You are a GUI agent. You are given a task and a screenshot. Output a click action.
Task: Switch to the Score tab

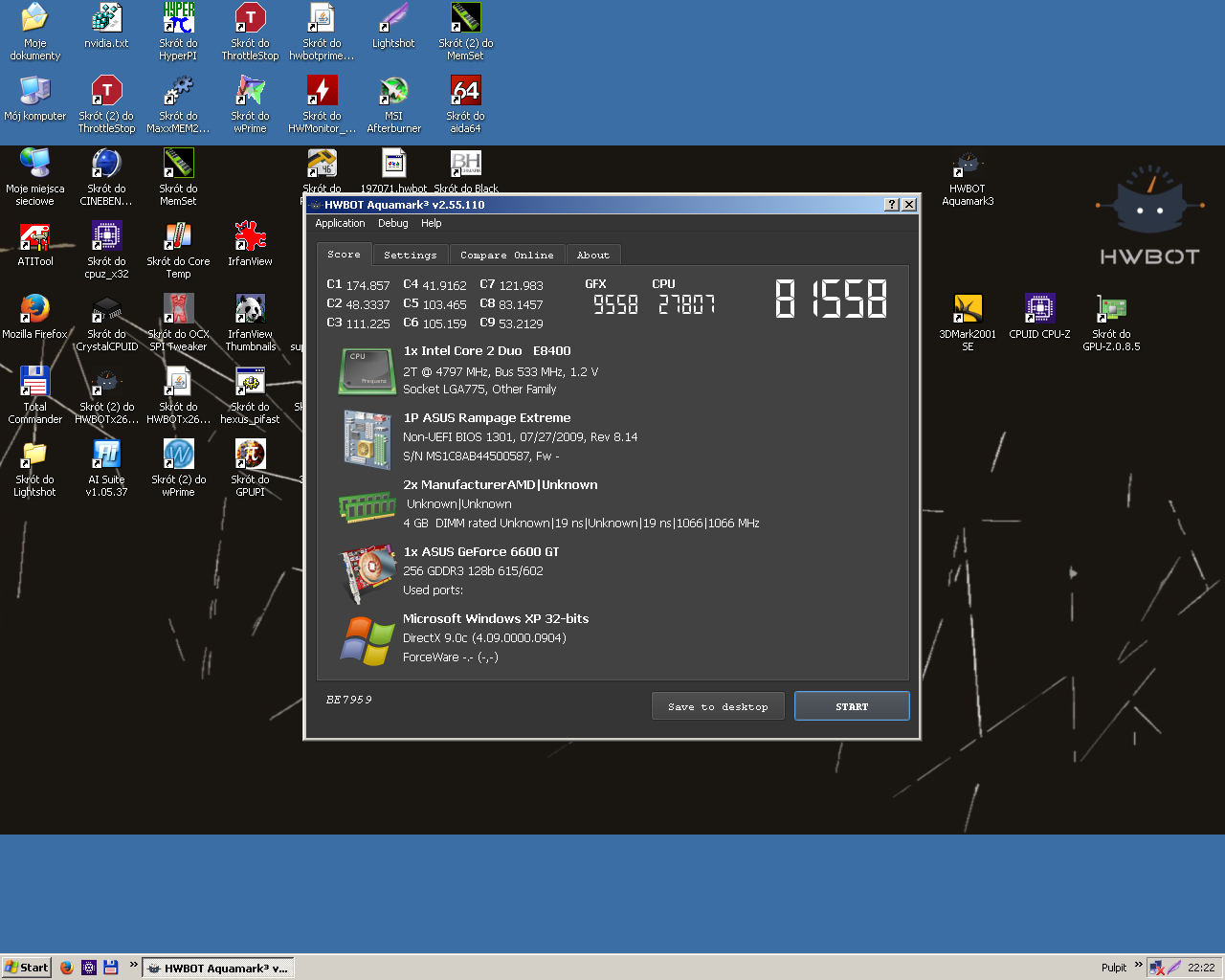[344, 254]
